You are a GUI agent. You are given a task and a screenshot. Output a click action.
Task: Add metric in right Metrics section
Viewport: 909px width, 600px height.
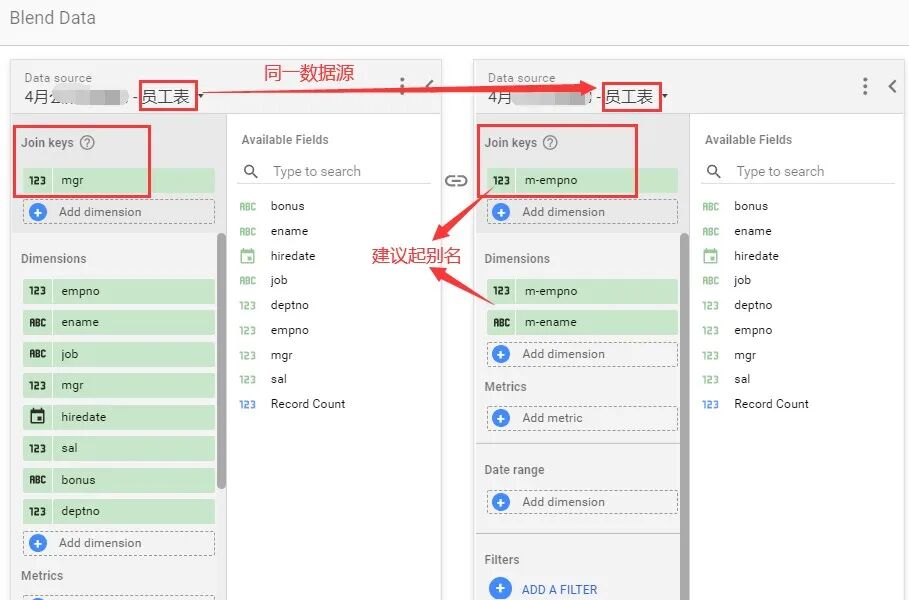point(582,418)
